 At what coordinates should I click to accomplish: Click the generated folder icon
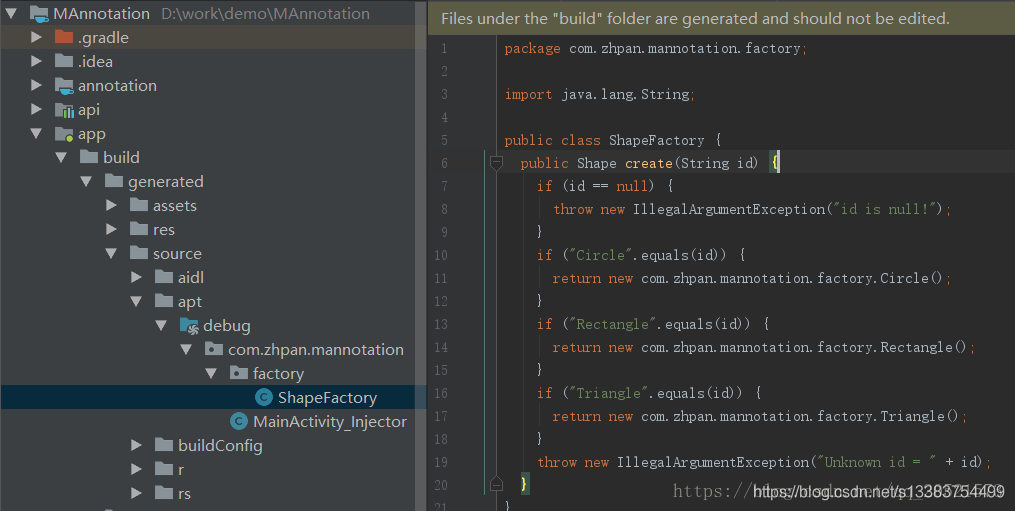(114, 181)
